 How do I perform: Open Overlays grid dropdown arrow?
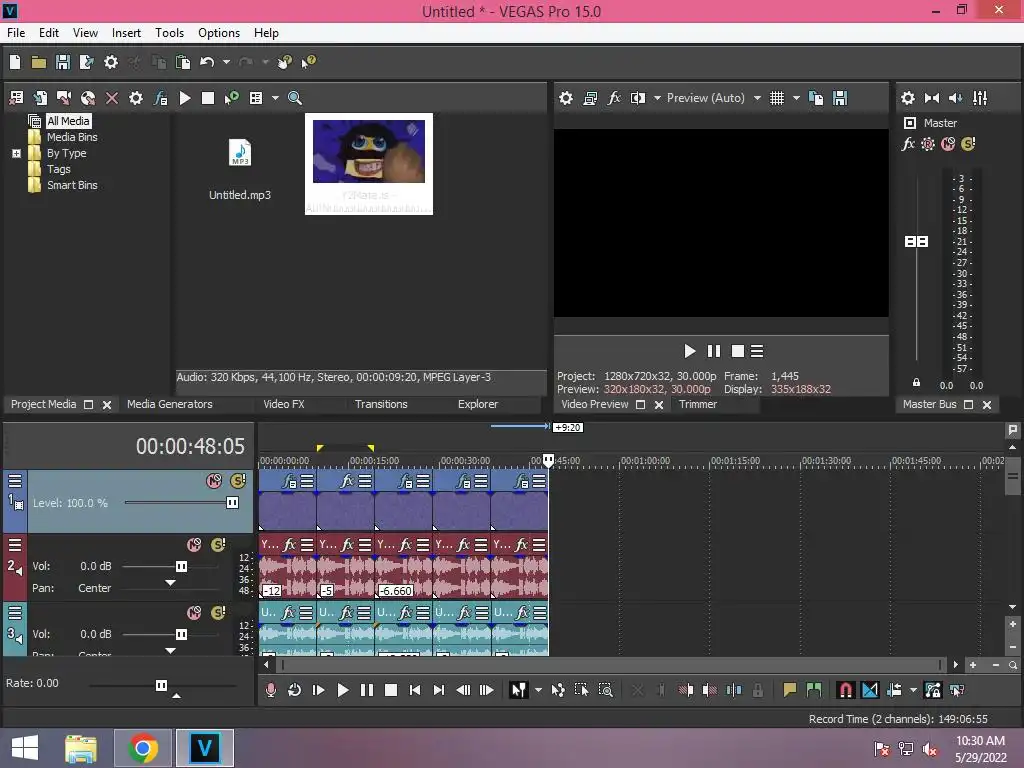pos(795,98)
